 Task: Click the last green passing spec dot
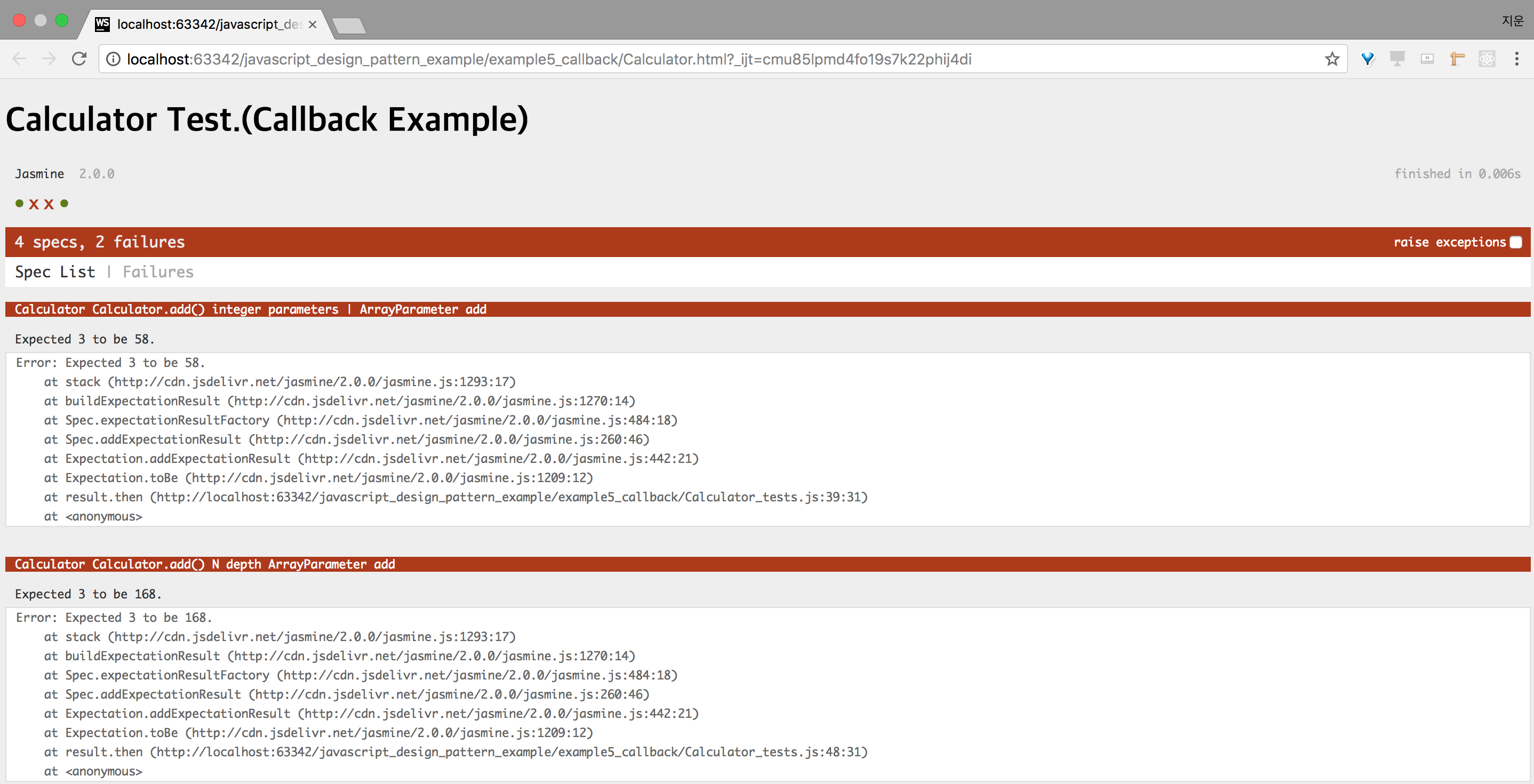coord(65,204)
